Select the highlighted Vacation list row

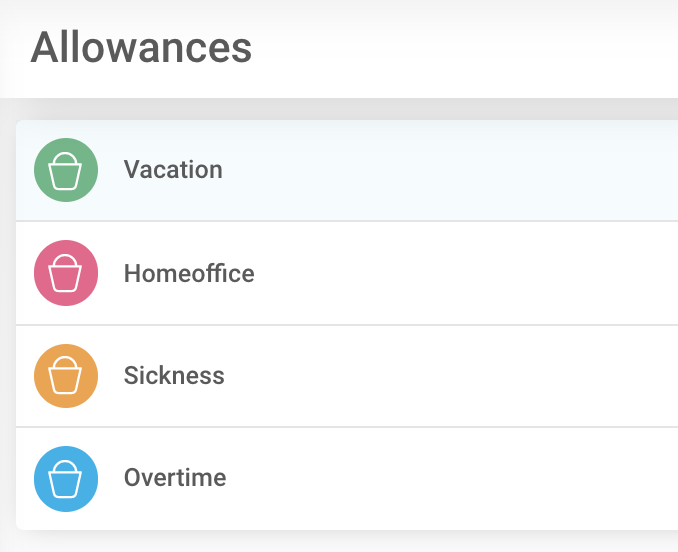click(x=400, y=170)
